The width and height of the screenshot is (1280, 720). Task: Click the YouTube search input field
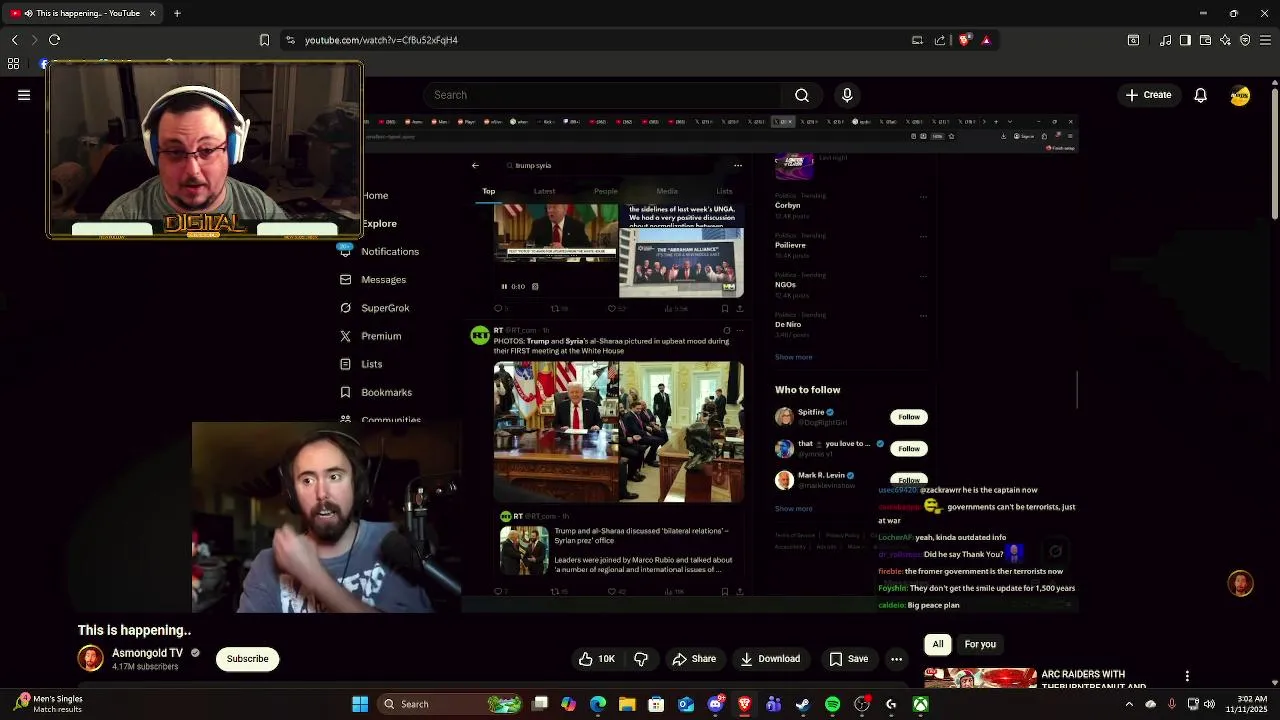(601, 95)
